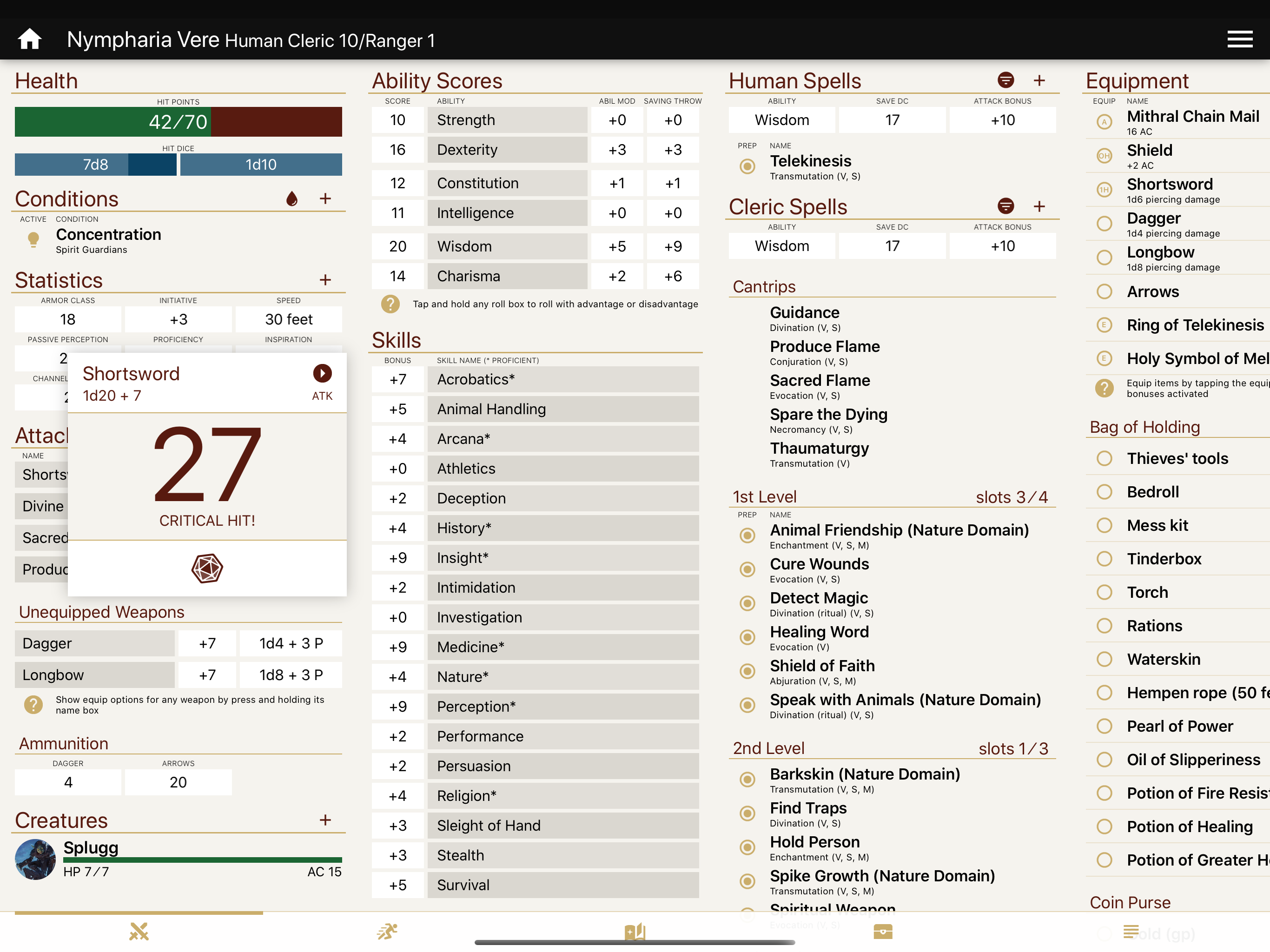Toggle the prepared marker for Detect Magic
This screenshot has height=952, width=1270.
pyautogui.click(x=747, y=603)
